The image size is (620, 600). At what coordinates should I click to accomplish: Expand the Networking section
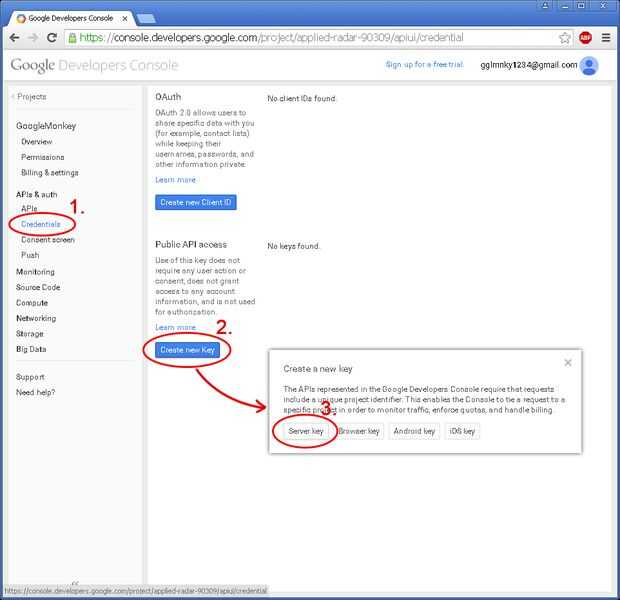coord(36,318)
